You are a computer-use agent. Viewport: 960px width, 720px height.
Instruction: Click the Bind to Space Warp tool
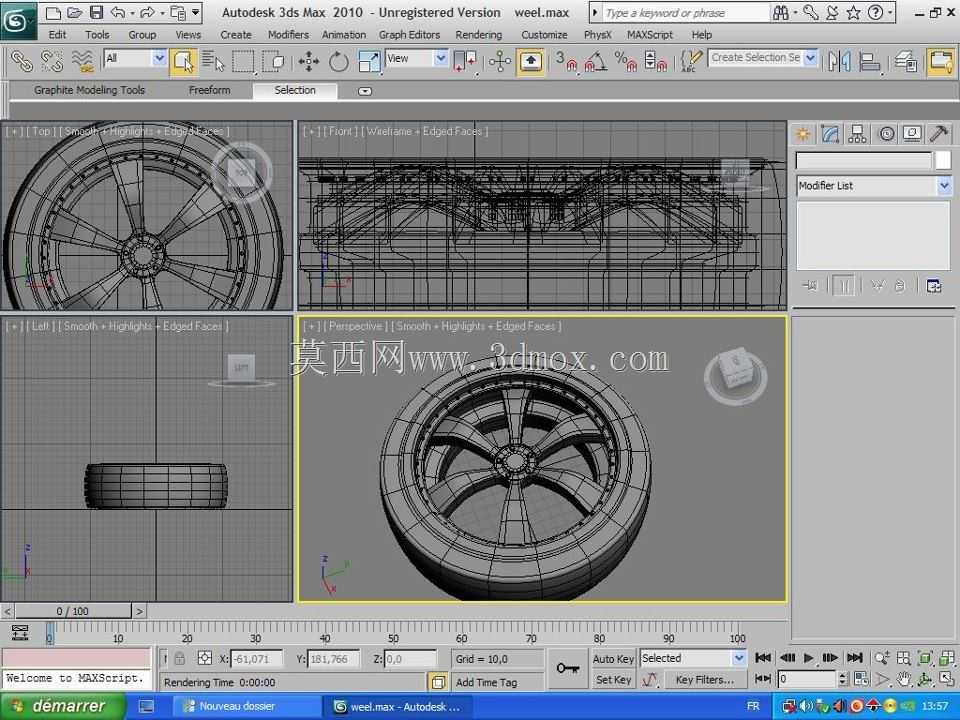83,61
